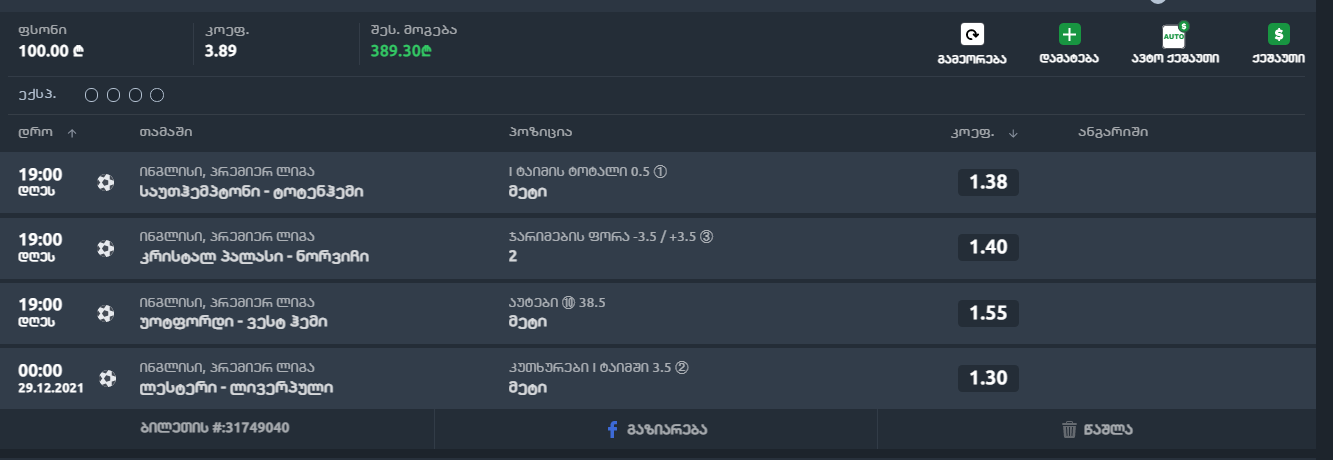Click the 1.55 odds box
Screen dimensions: 1333x460
coord(988,313)
